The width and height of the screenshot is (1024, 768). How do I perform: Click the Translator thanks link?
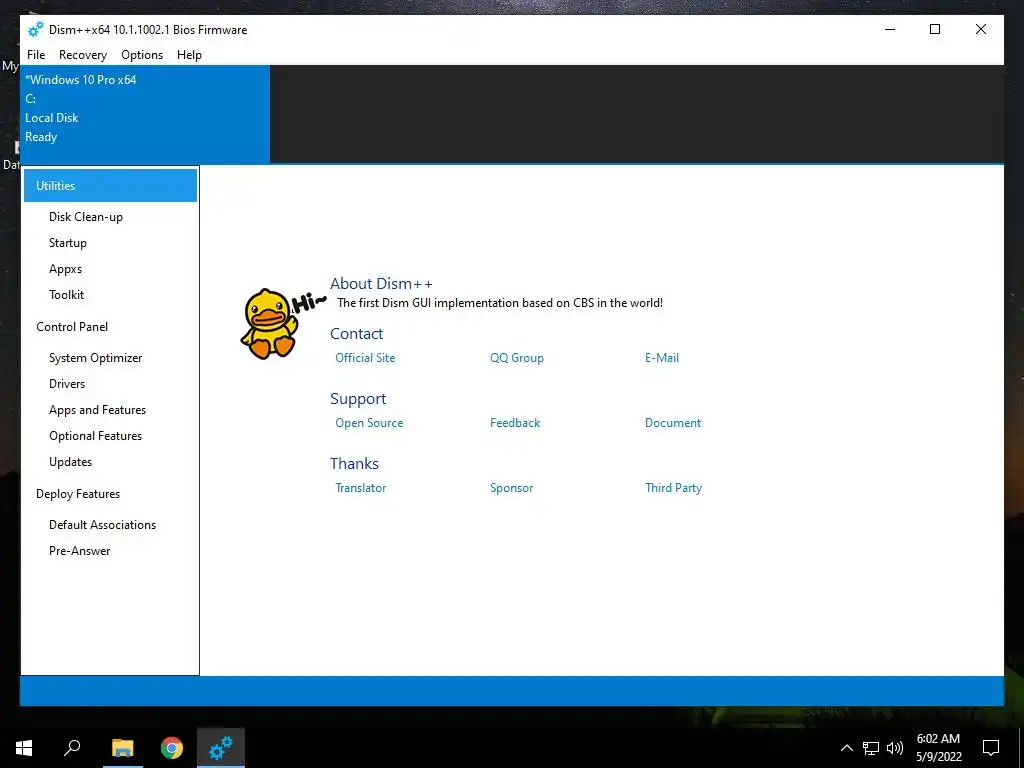(x=360, y=488)
